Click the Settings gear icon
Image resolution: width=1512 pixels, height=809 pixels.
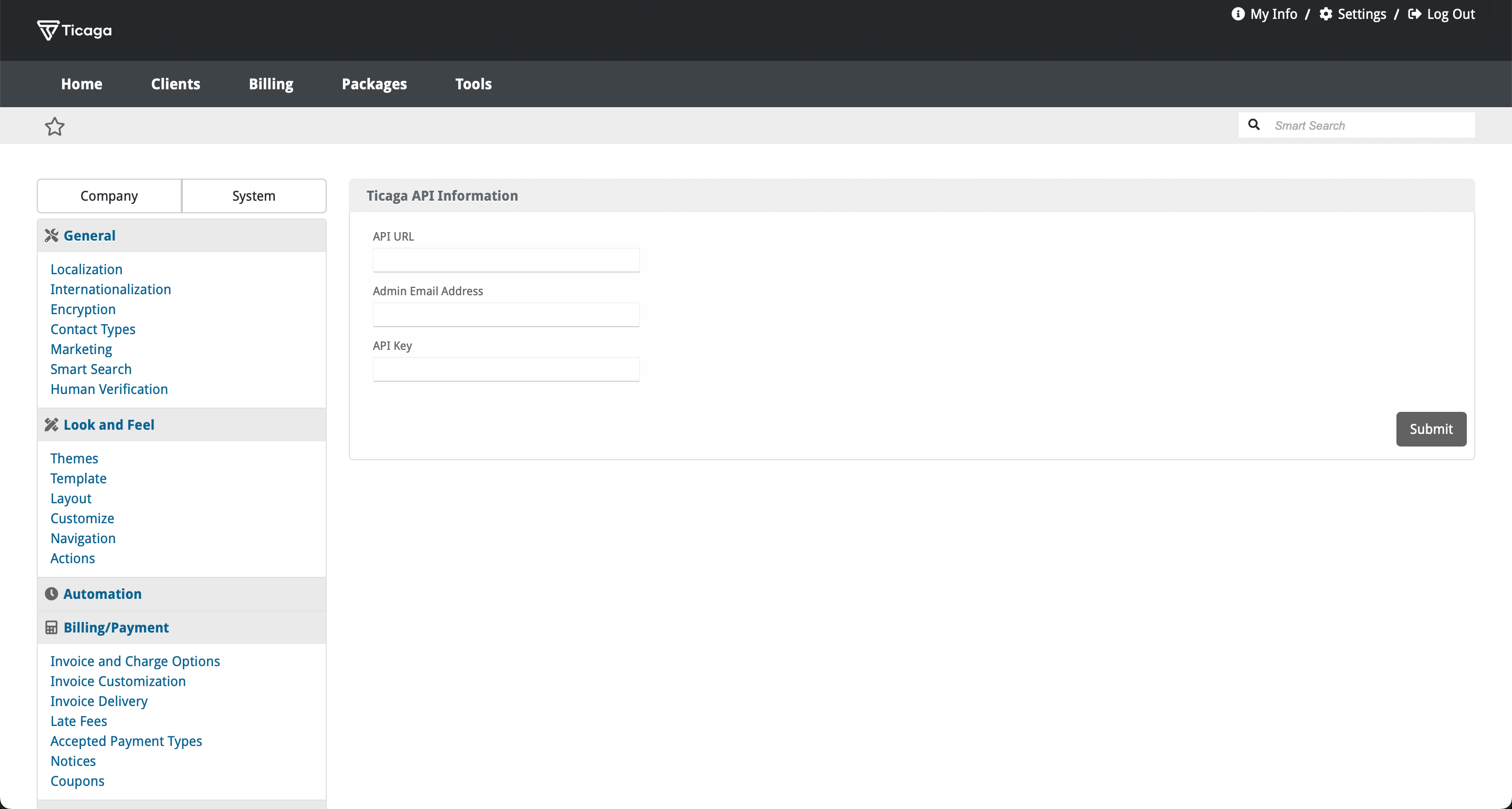click(1325, 14)
